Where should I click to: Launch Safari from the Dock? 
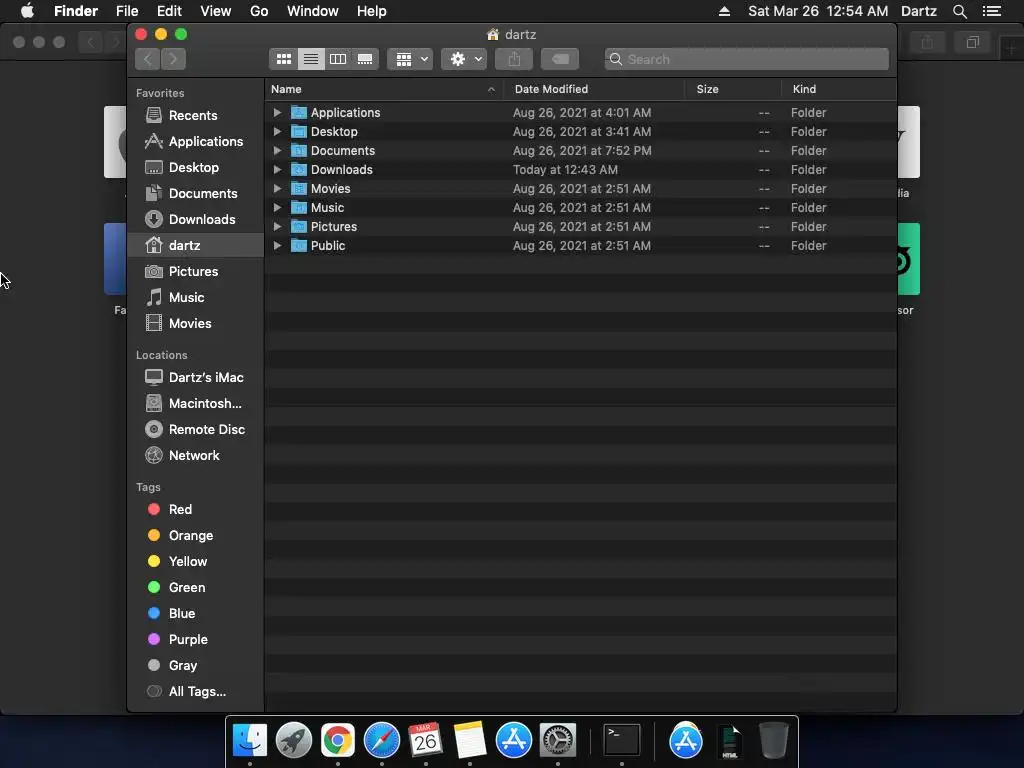click(x=381, y=741)
